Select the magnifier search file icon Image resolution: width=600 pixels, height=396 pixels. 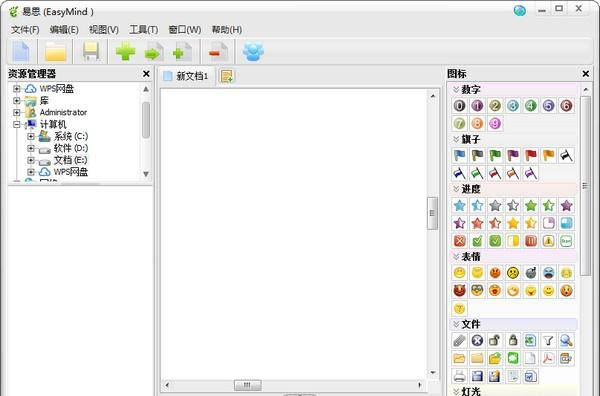pos(566,341)
